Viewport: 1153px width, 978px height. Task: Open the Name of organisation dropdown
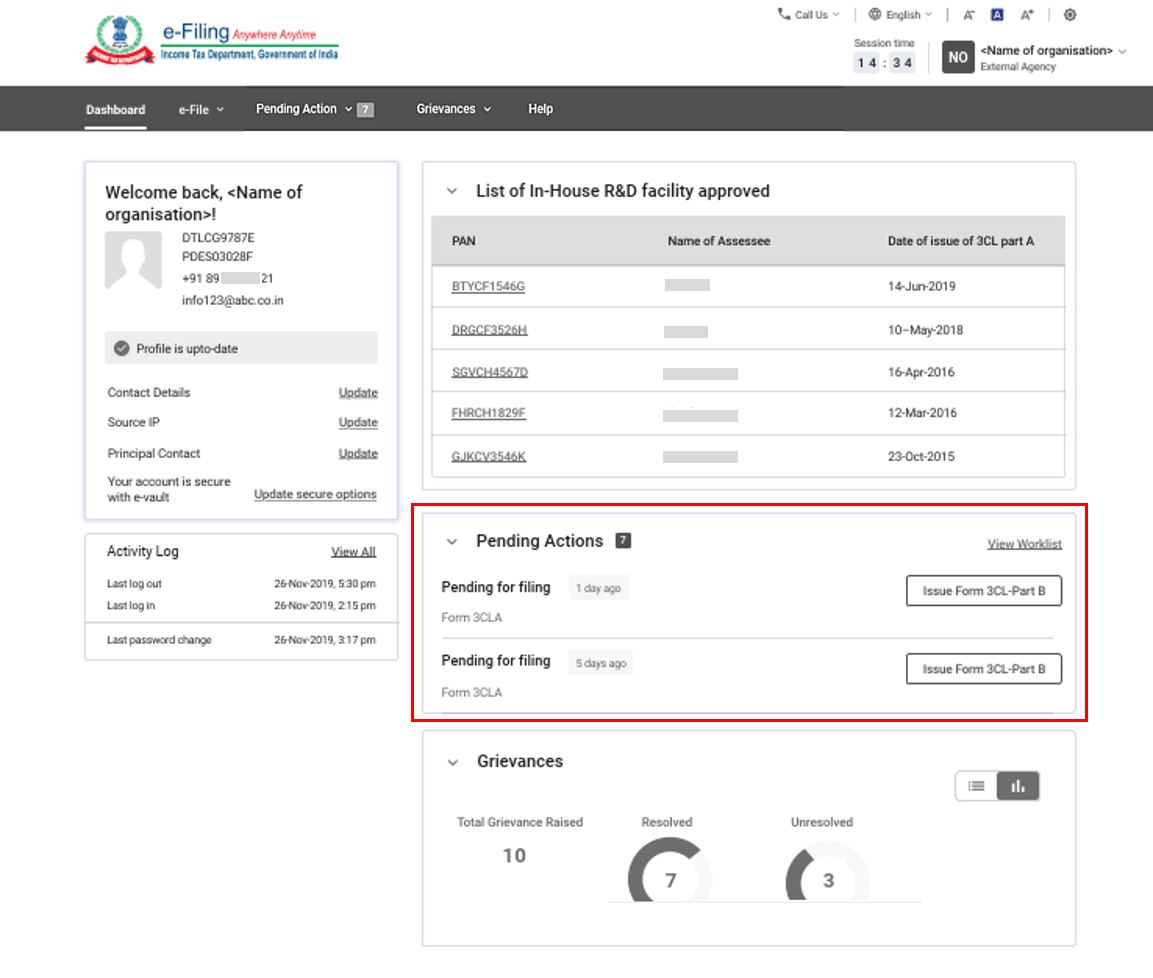coord(1045,50)
